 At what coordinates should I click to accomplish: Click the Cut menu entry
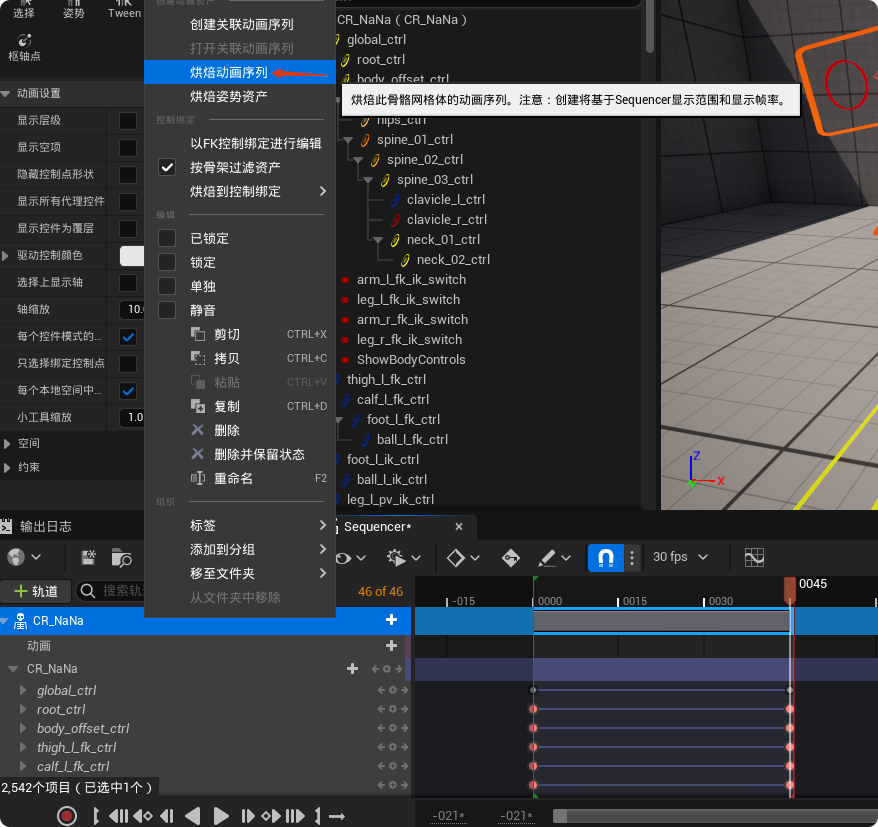(x=240, y=334)
